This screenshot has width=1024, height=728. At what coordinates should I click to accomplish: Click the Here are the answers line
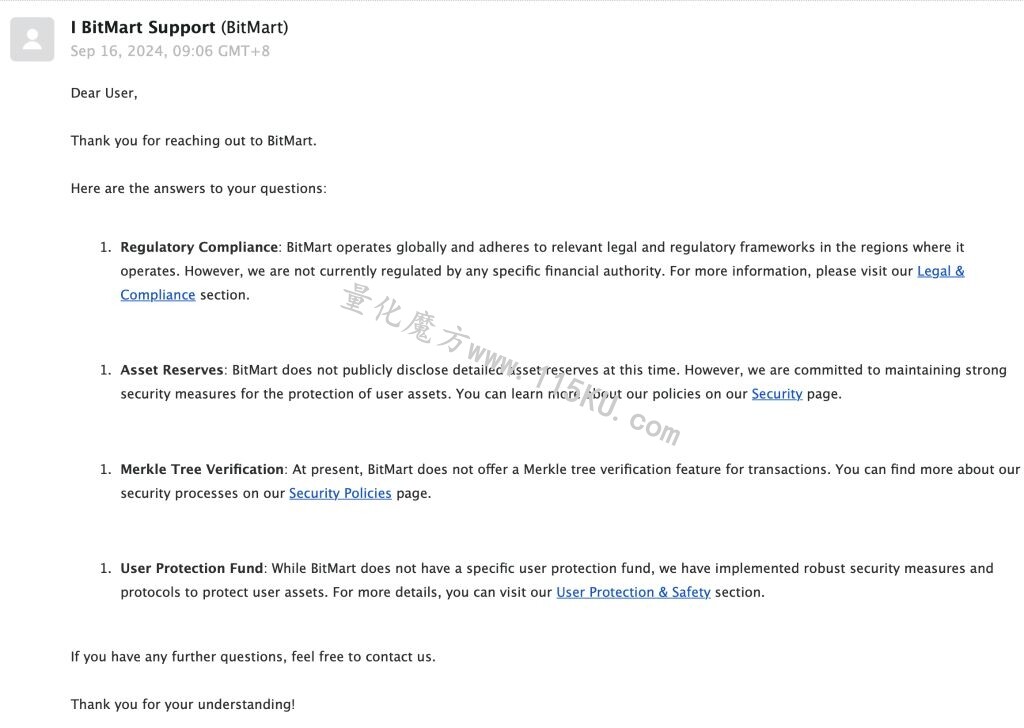[199, 188]
